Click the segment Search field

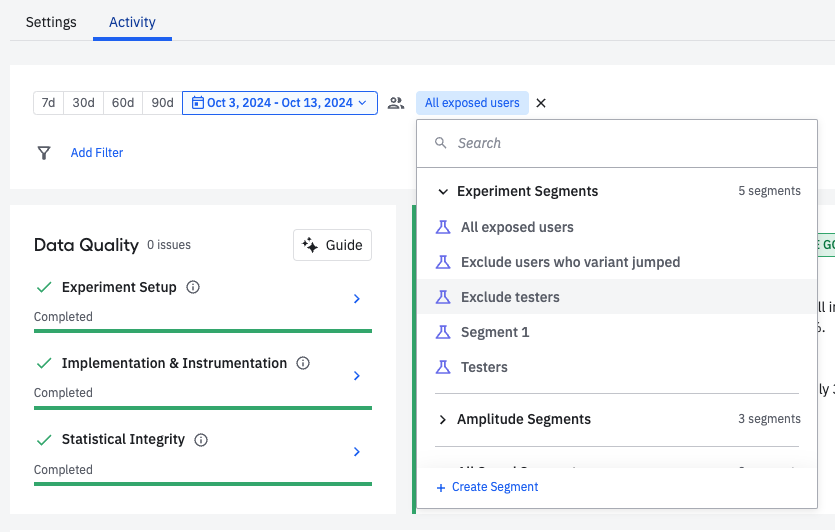pyautogui.click(x=620, y=143)
